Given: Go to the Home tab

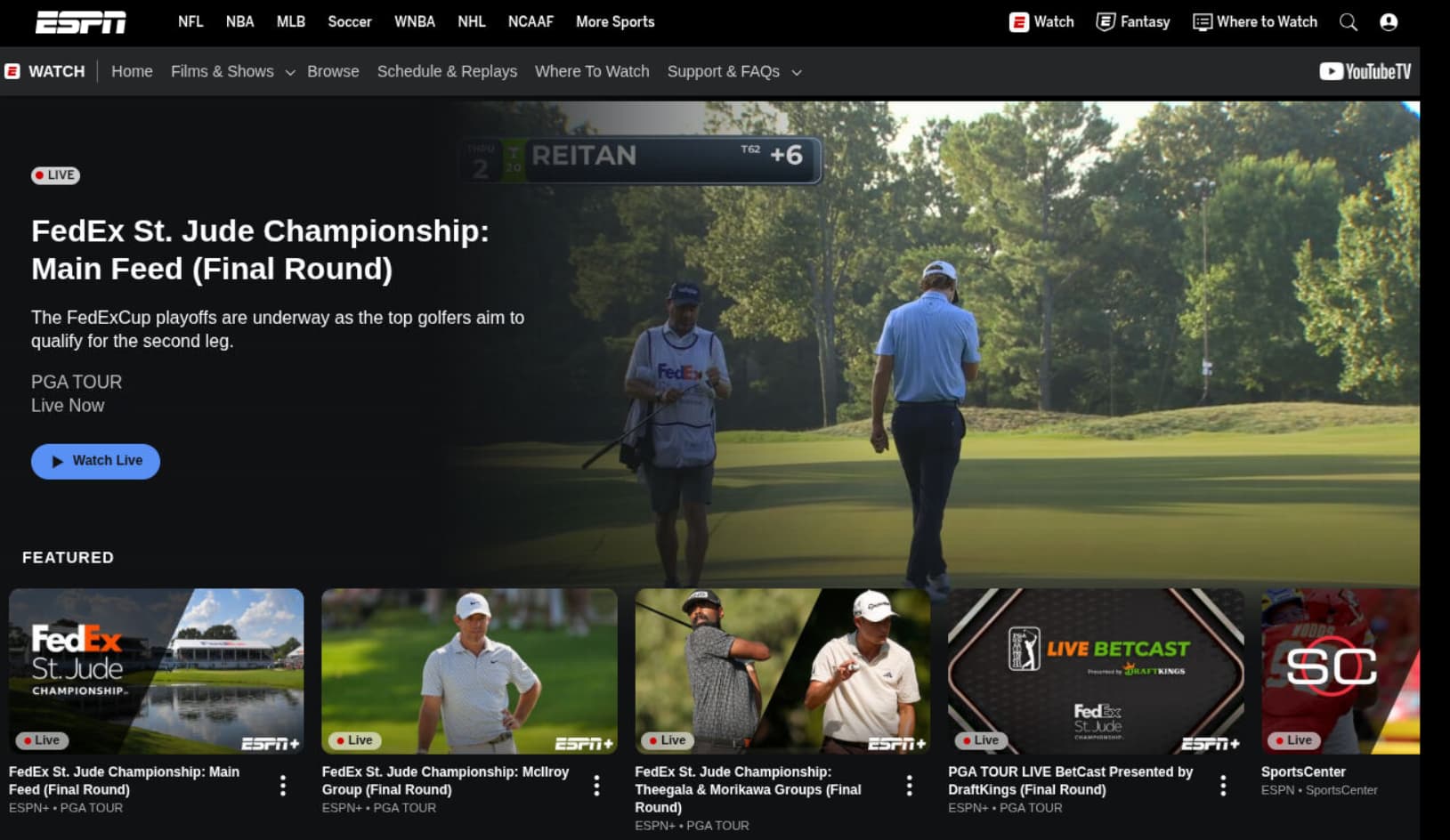Looking at the screenshot, I should 132,71.
